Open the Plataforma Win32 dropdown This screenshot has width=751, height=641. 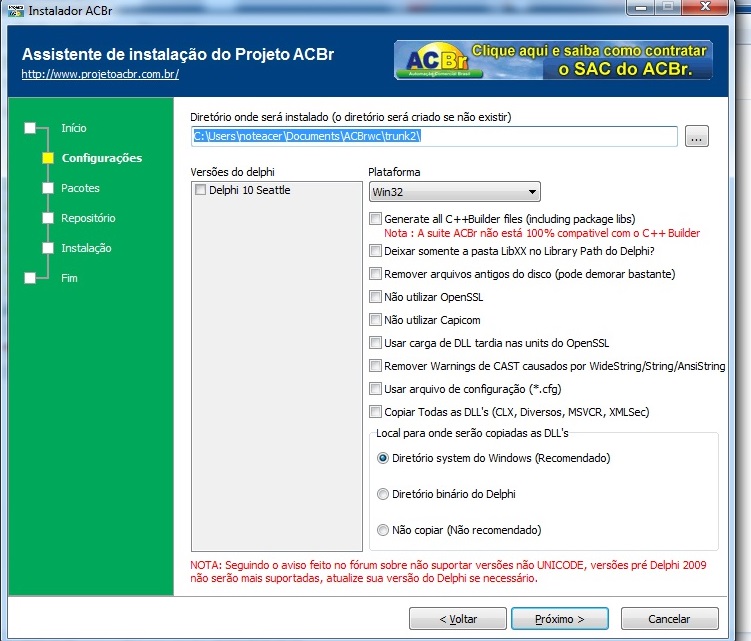(455, 192)
